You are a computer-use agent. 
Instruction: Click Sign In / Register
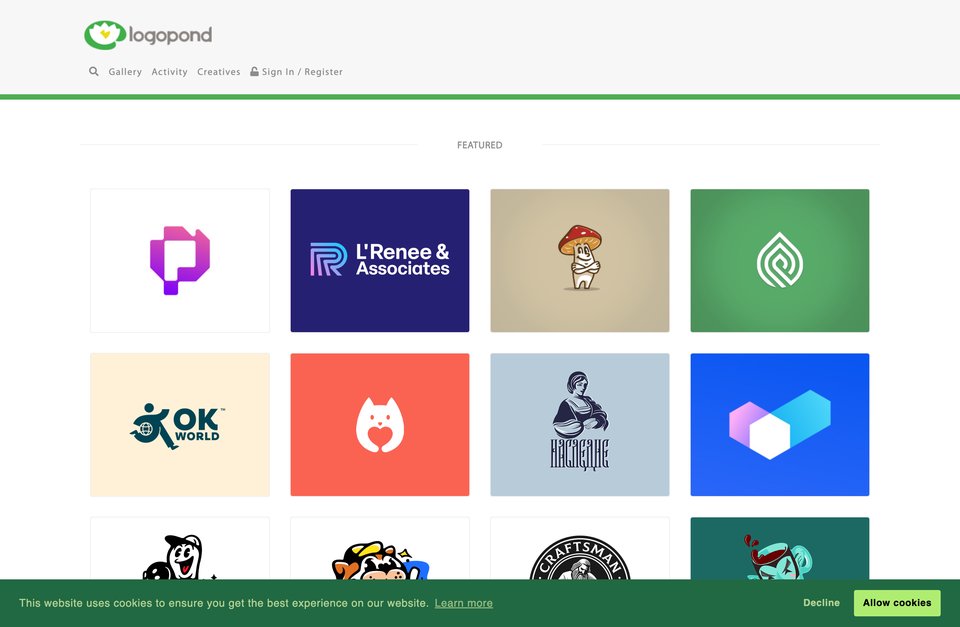coord(296,72)
